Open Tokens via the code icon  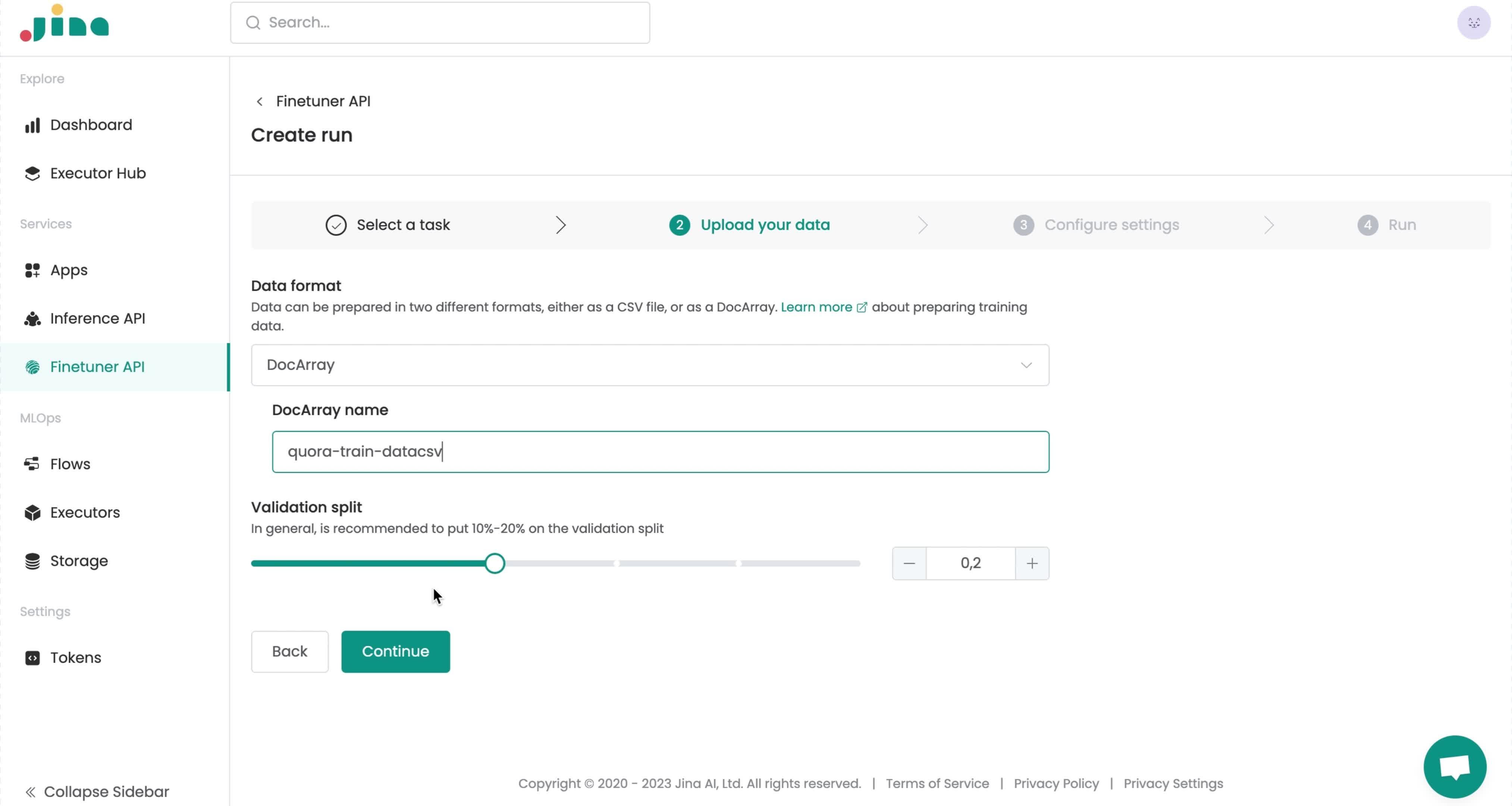(32, 658)
